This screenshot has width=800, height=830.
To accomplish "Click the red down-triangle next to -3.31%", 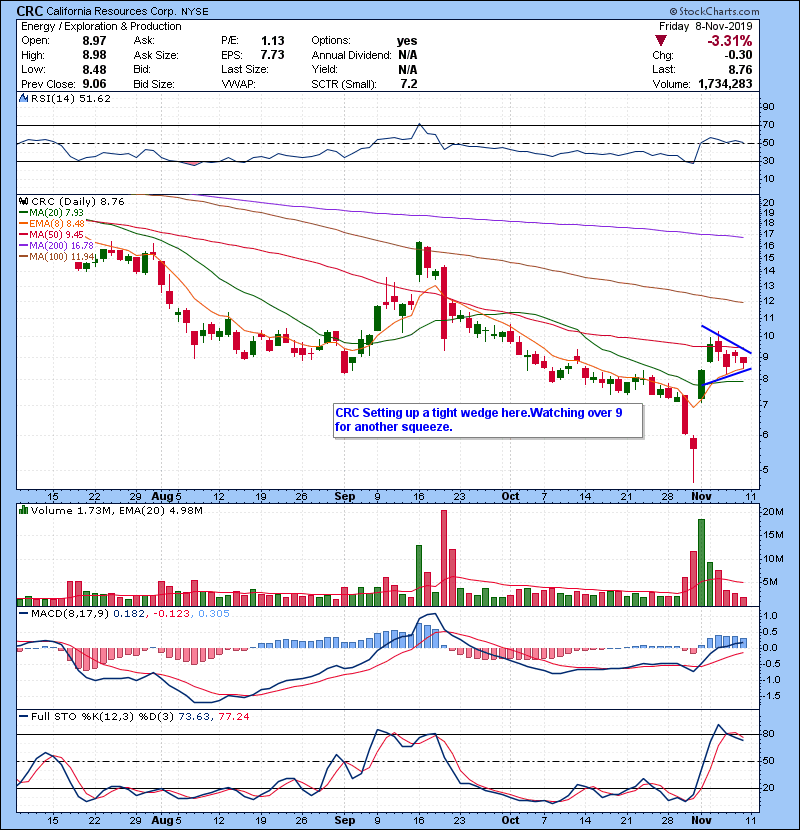I will click(660, 41).
